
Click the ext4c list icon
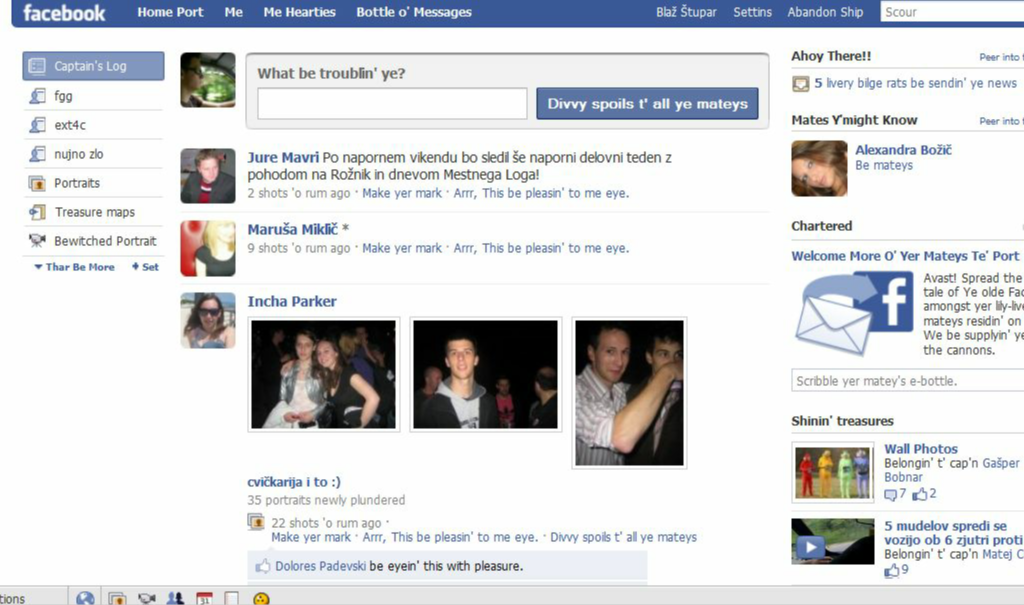pos(37,125)
